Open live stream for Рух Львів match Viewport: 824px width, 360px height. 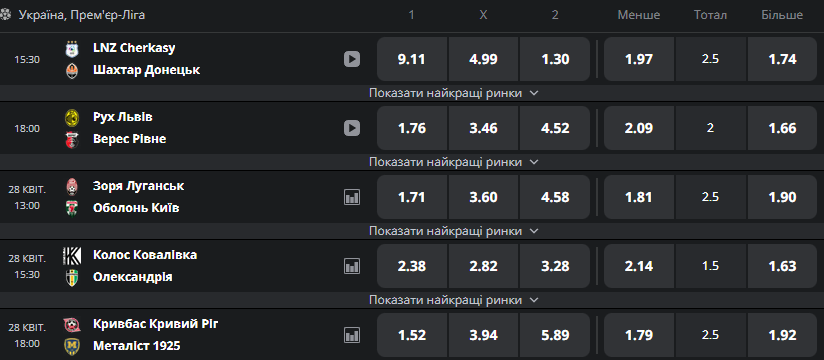tap(352, 128)
